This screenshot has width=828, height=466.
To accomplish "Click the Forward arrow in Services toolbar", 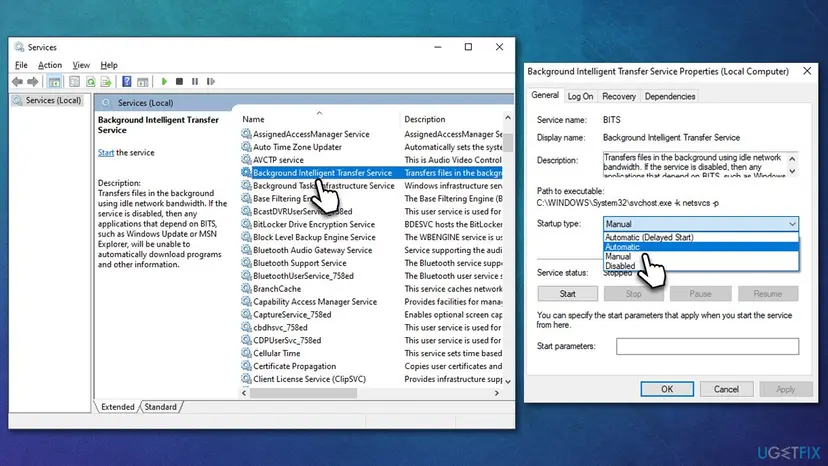I will (33, 81).
